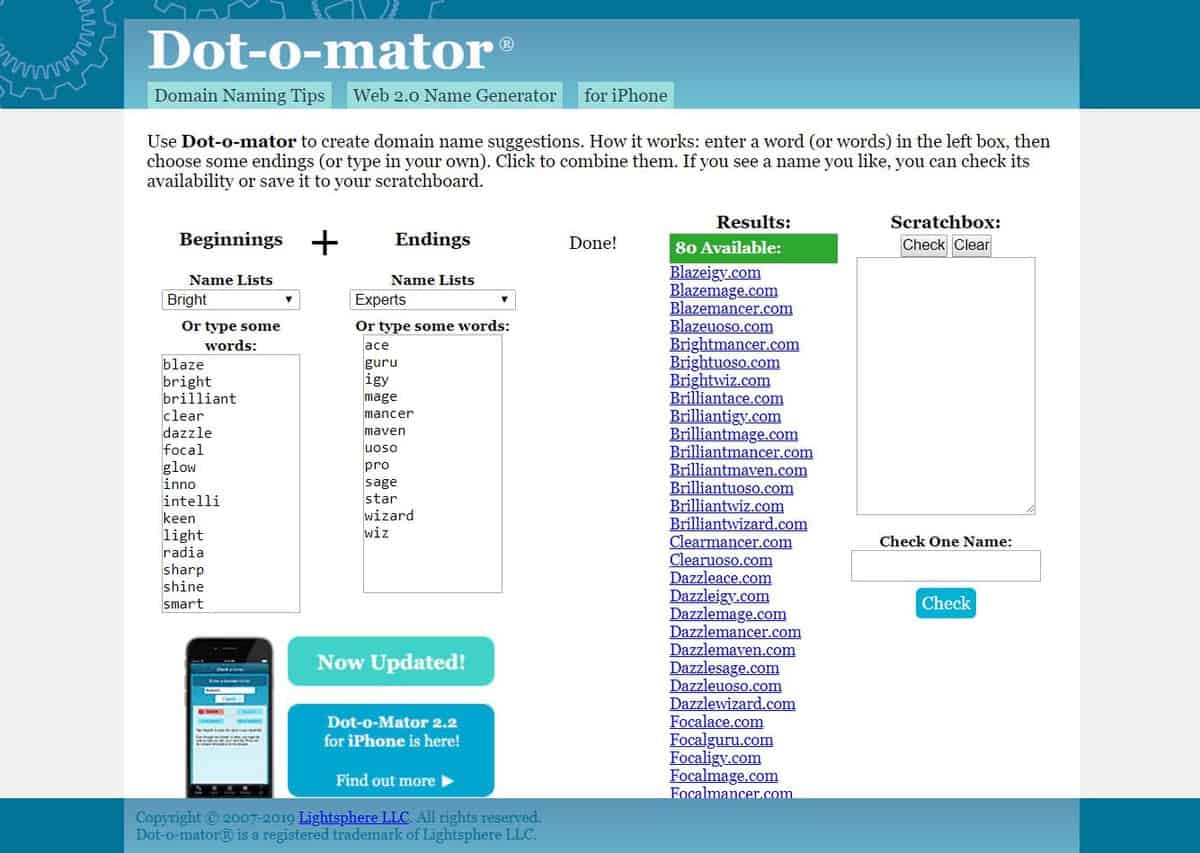Go to Web 2.0 Name Generator tab
Viewport: 1200px width, 853px height.
tap(455, 95)
